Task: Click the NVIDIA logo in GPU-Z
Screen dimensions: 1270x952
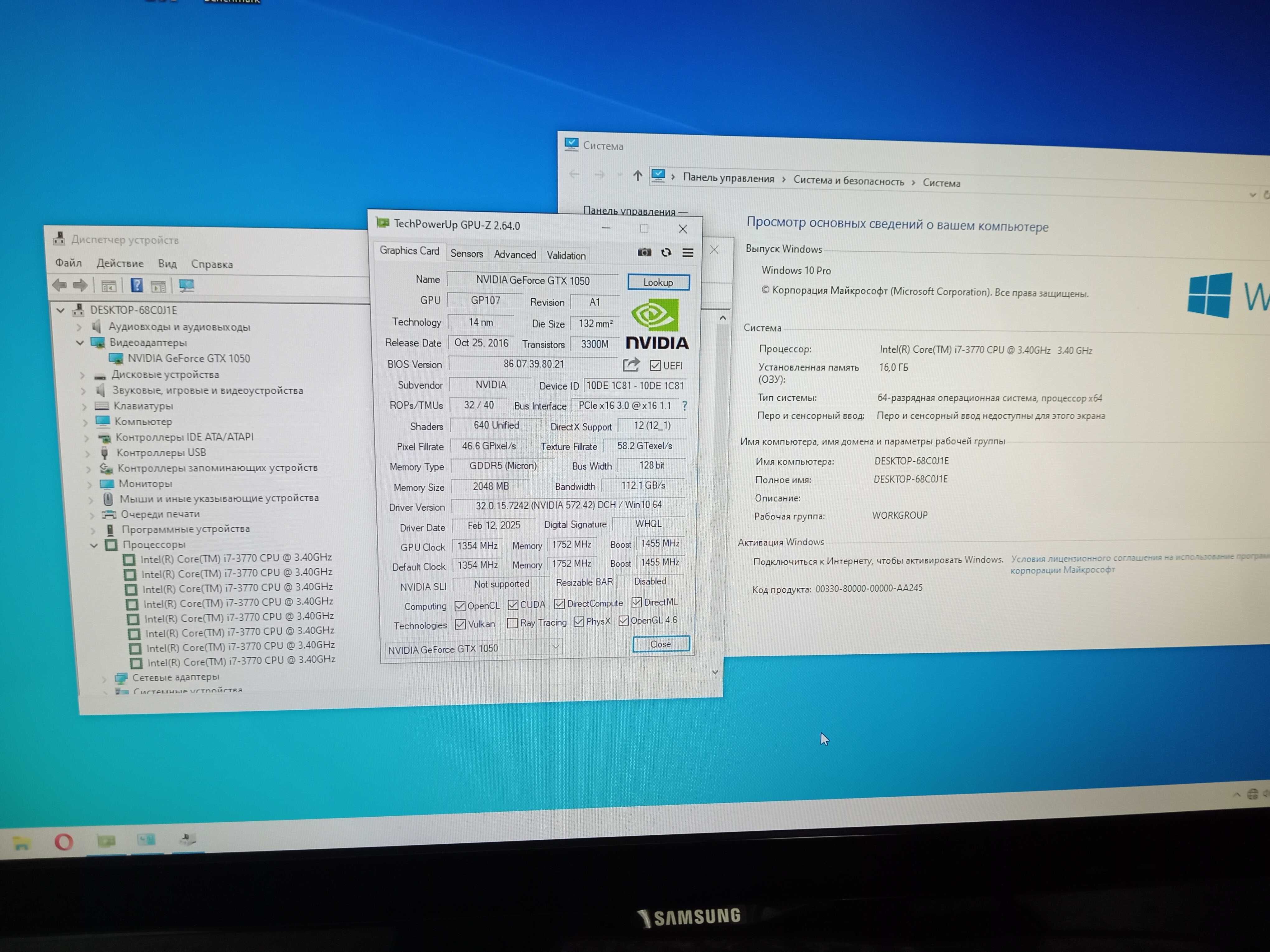Action: 657,324
